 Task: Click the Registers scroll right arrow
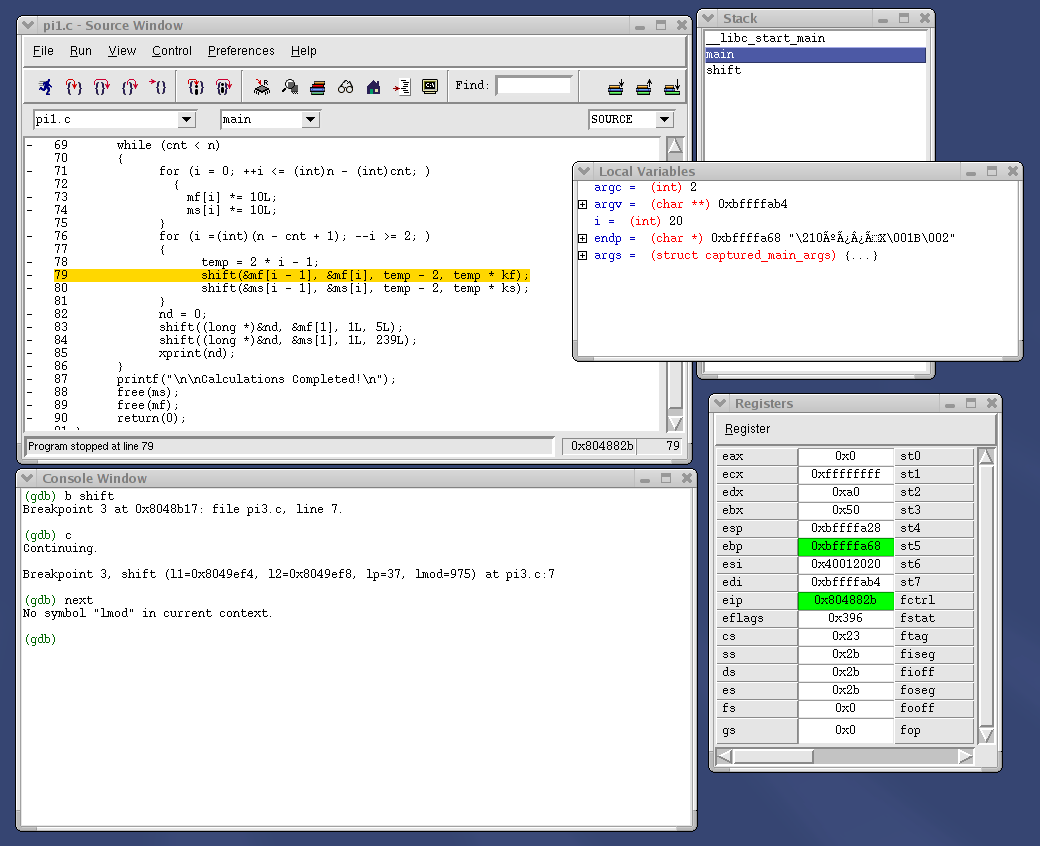point(966,756)
